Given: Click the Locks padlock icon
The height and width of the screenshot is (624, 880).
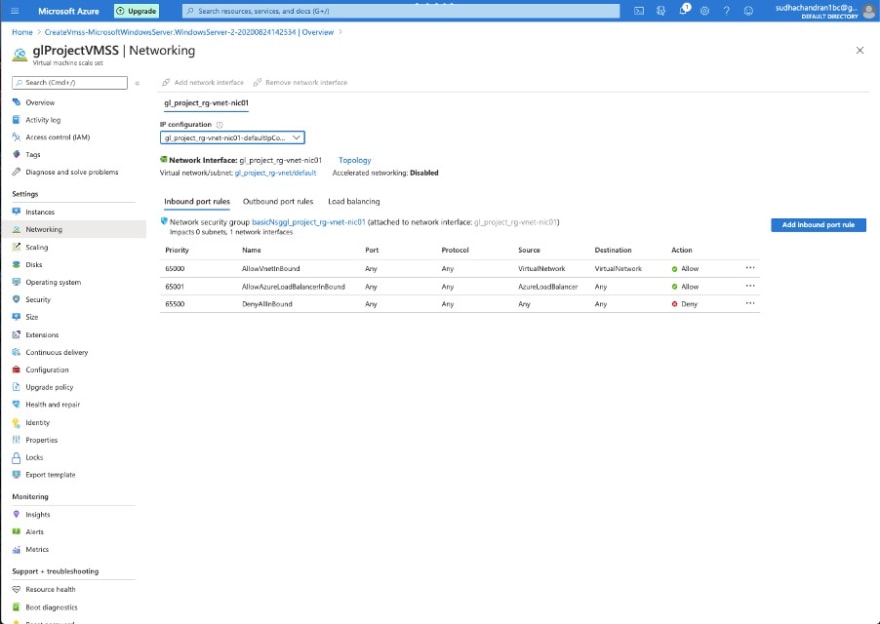Looking at the screenshot, I should [x=16, y=457].
